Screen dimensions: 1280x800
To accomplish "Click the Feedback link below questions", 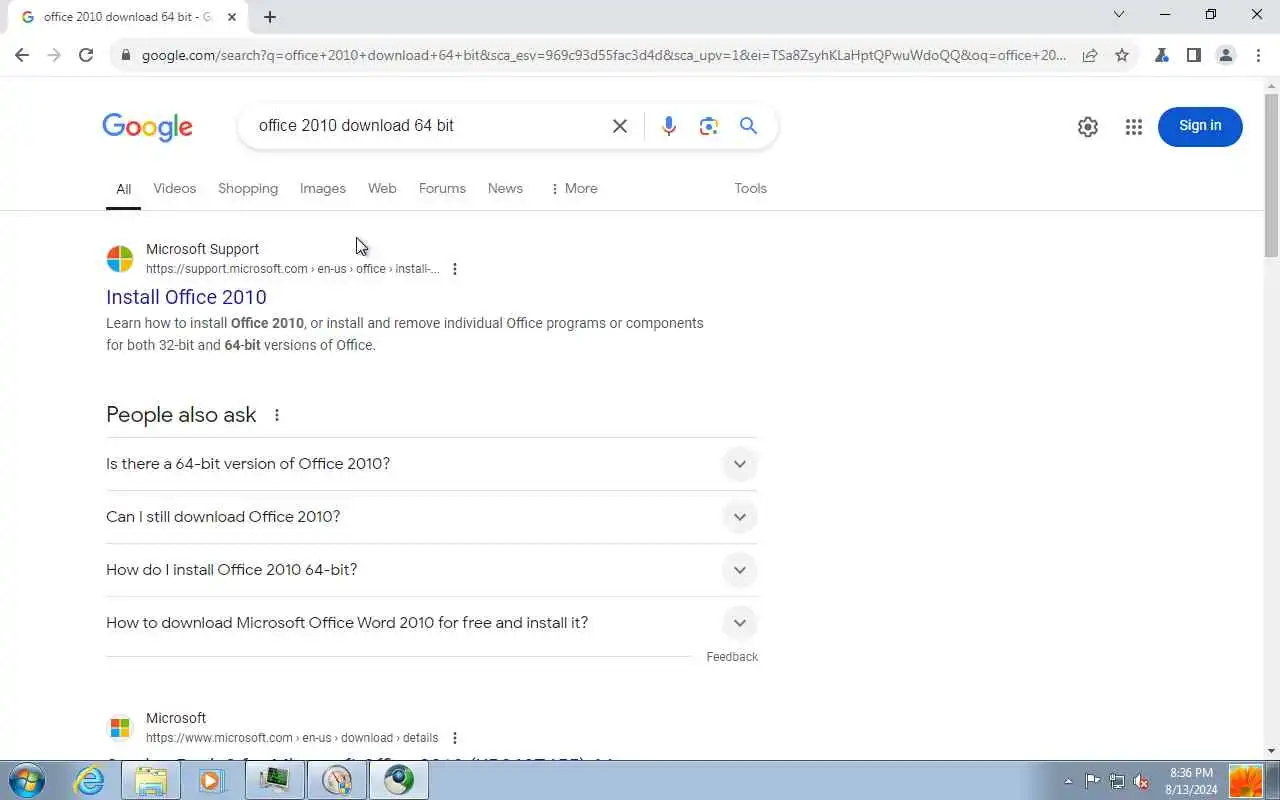I will [x=732, y=657].
